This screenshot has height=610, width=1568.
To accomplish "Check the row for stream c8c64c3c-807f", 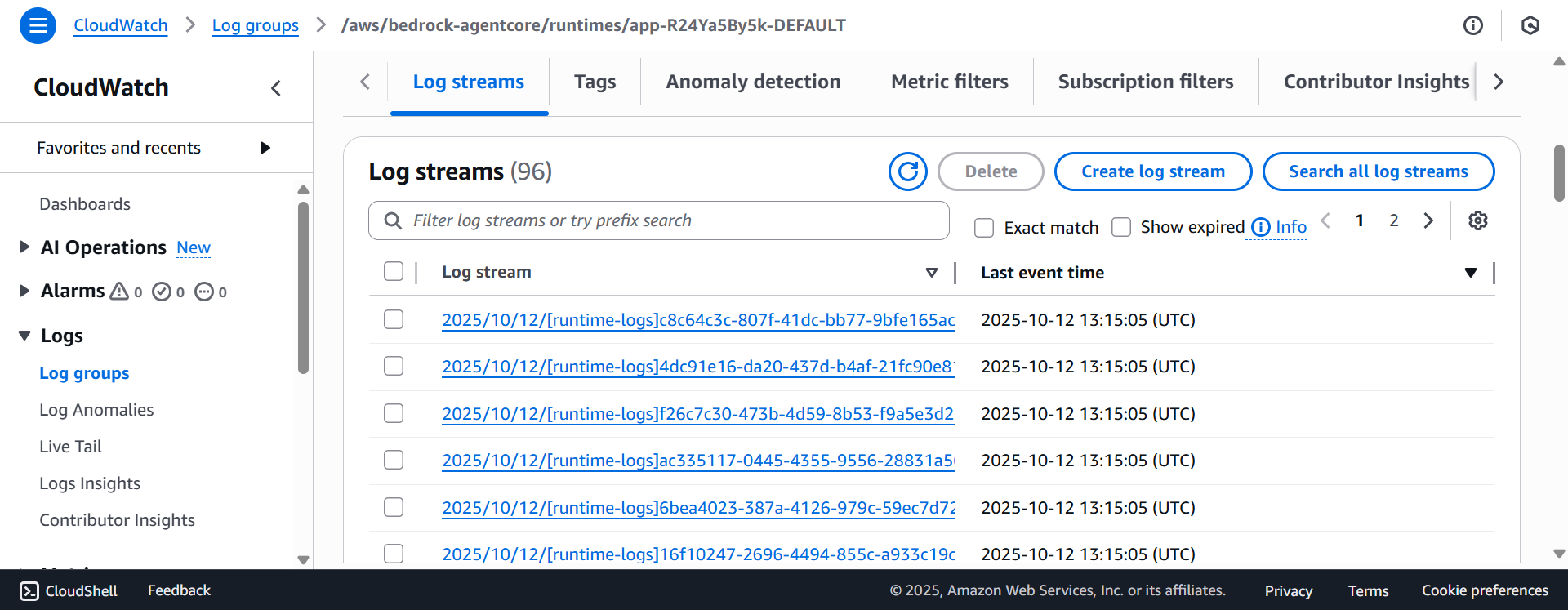I will click(x=394, y=319).
